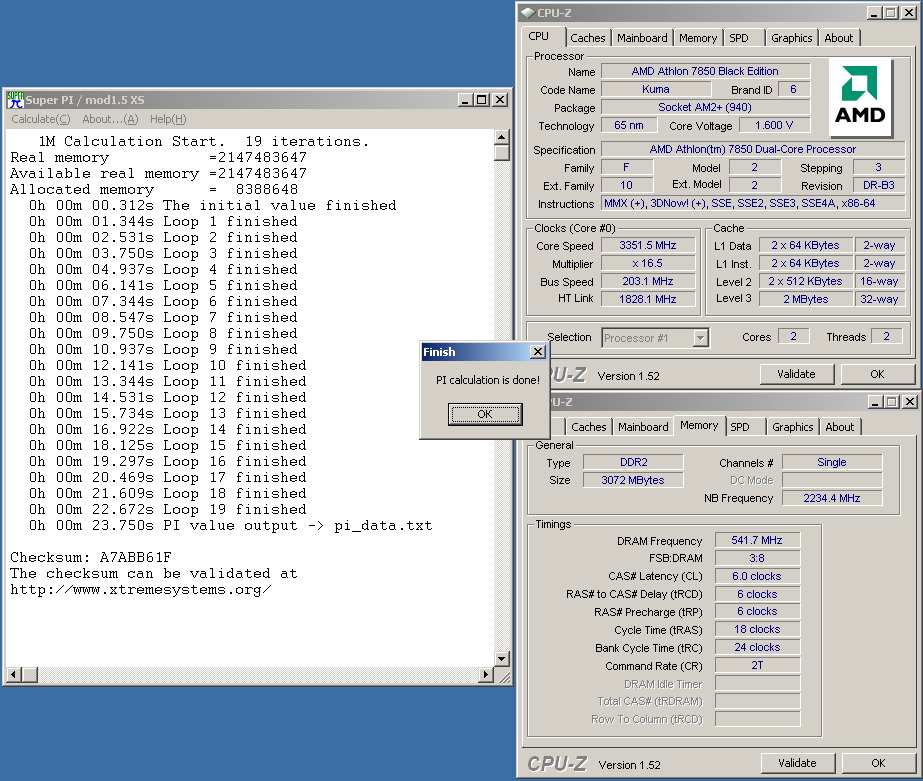Click the DRAM Frequency value '541.7 MHz'

point(757,540)
